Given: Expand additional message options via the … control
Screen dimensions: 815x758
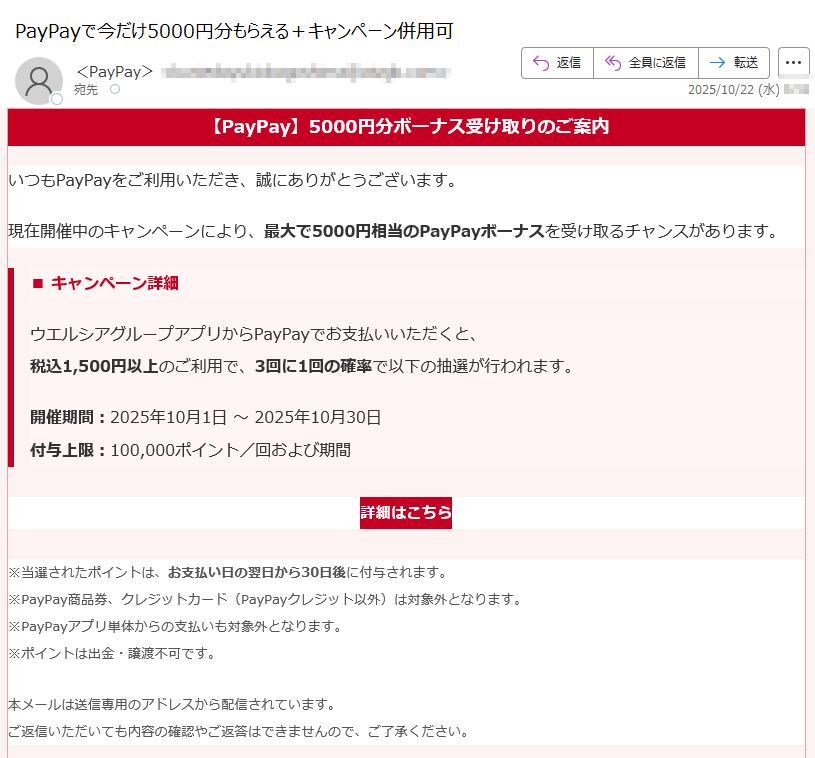Looking at the screenshot, I should point(793,62).
